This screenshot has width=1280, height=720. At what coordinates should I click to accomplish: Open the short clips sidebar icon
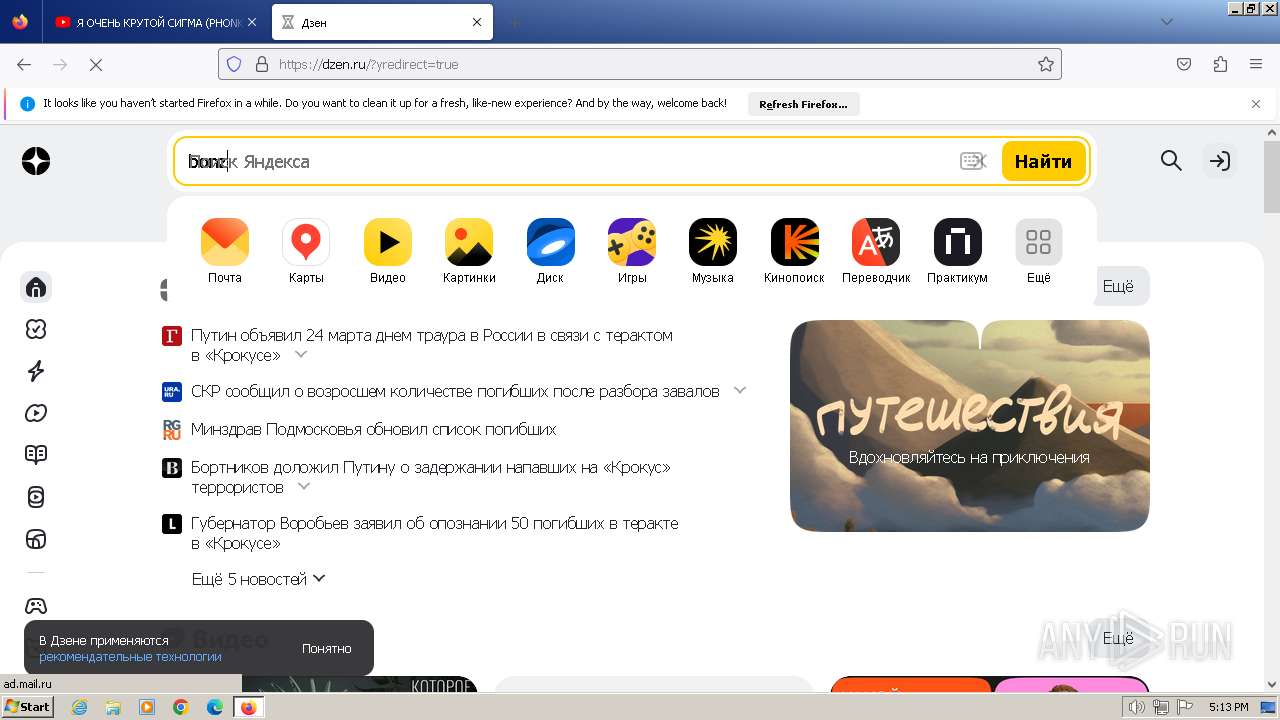[36, 497]
